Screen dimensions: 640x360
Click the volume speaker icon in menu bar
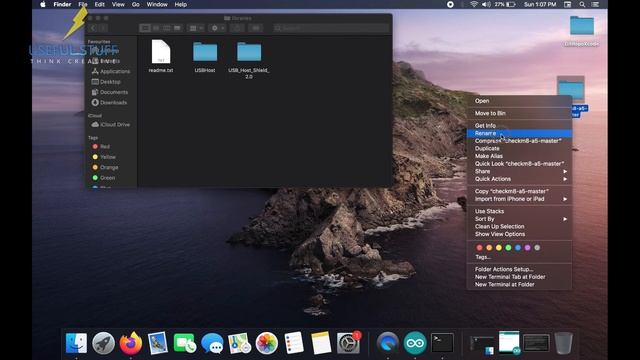click(486, 4)
